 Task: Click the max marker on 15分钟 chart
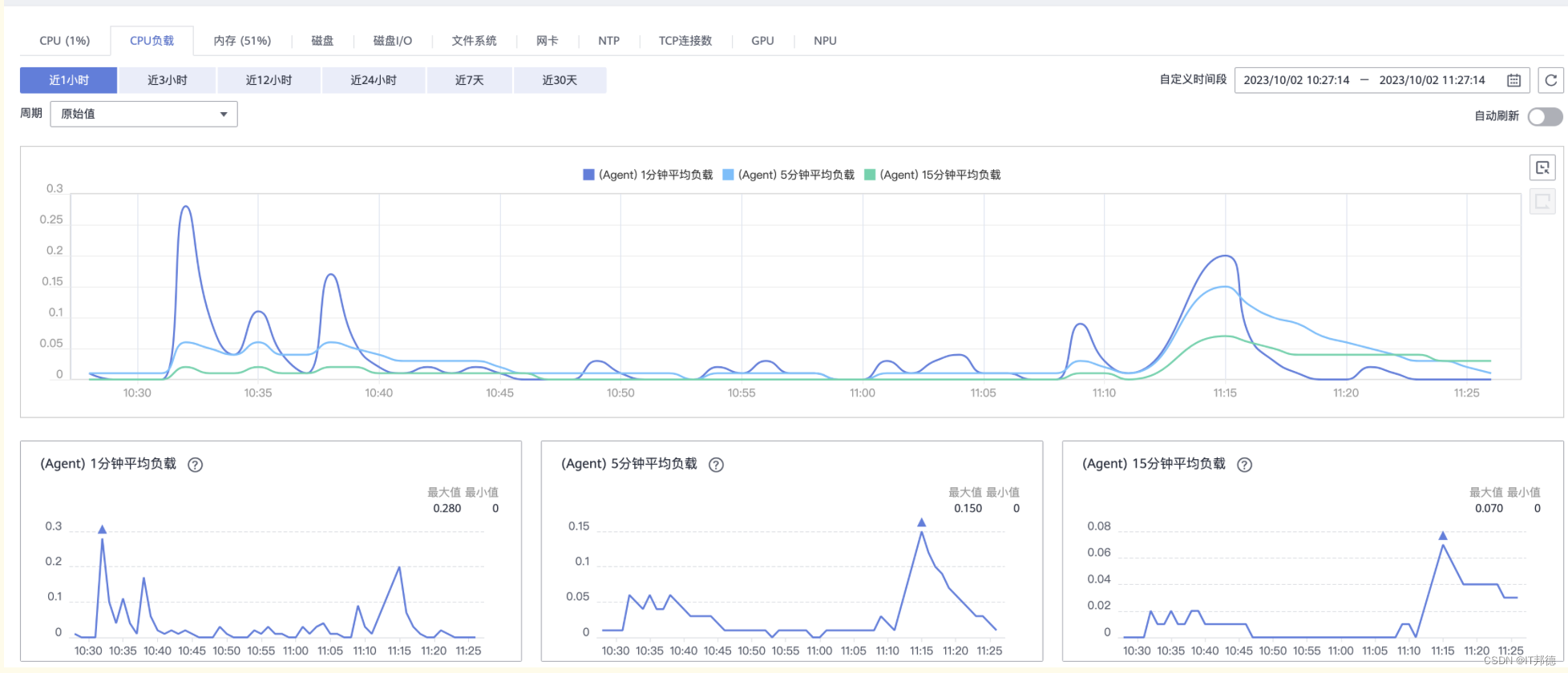tap(1442, 536)
